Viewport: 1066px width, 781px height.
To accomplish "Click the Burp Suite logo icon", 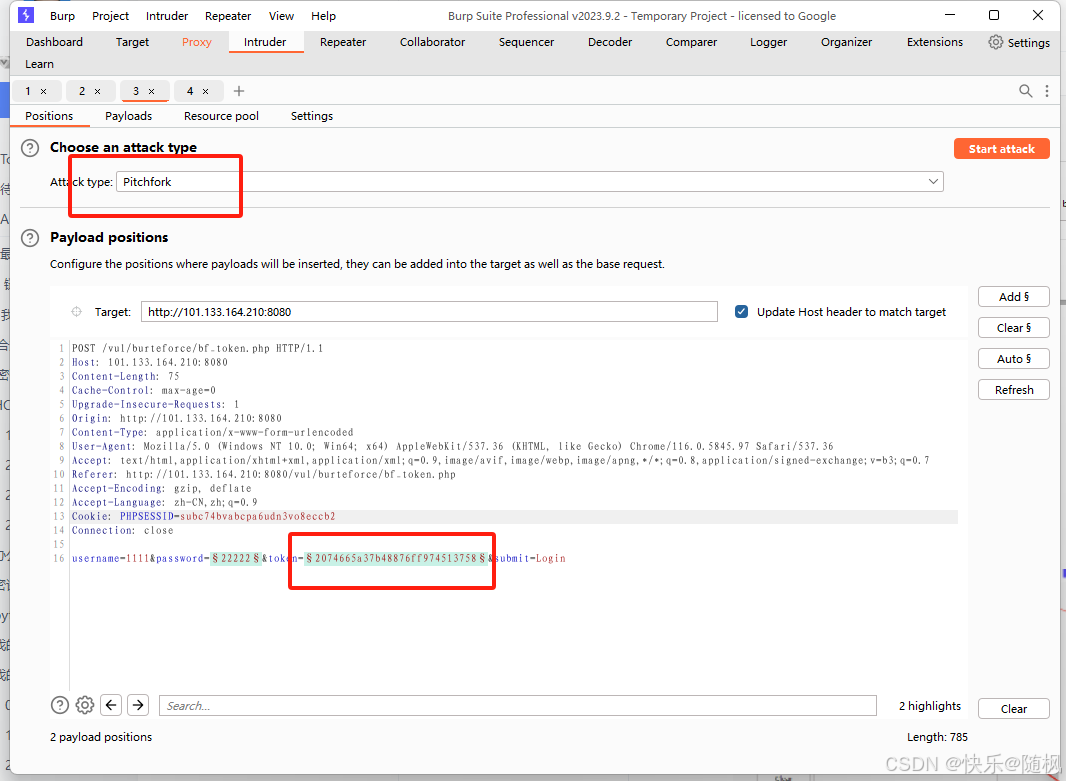I will point(26,14).
